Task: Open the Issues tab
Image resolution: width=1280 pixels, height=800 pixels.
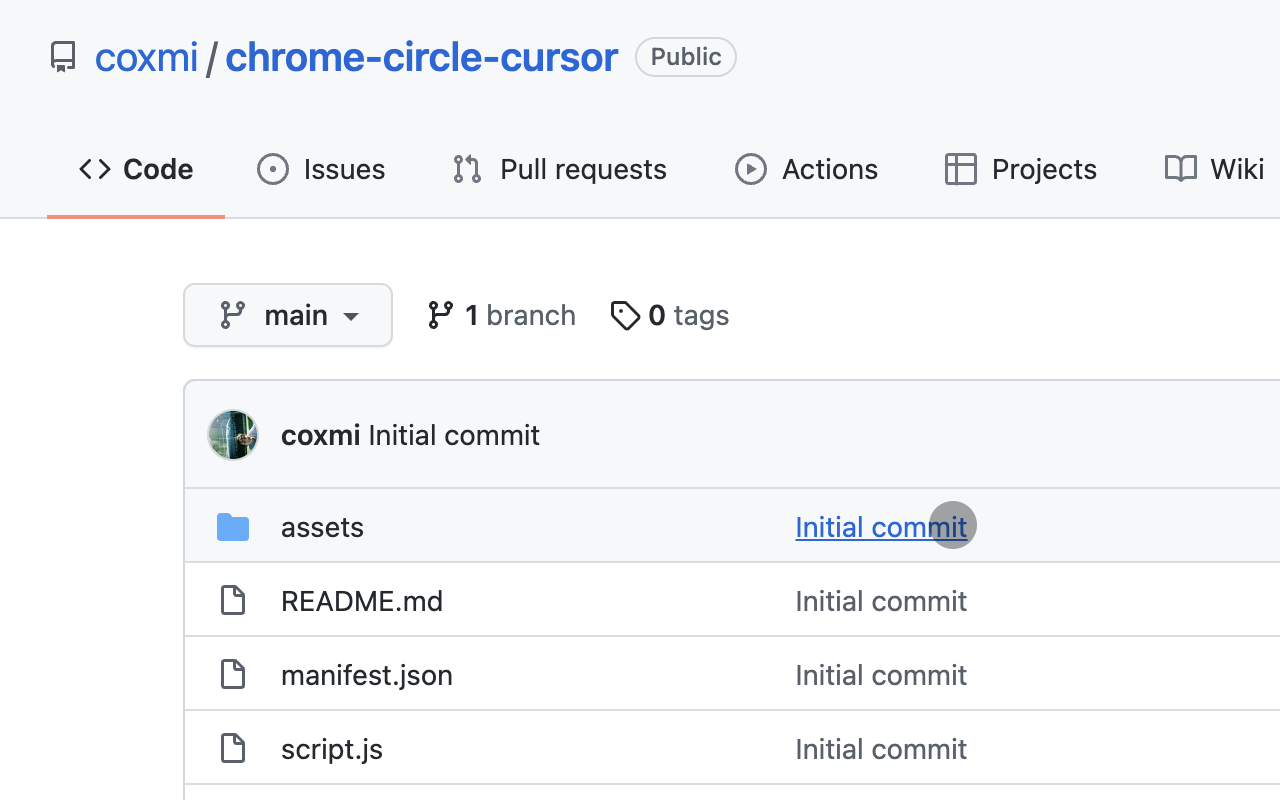Action: [321, 169]
